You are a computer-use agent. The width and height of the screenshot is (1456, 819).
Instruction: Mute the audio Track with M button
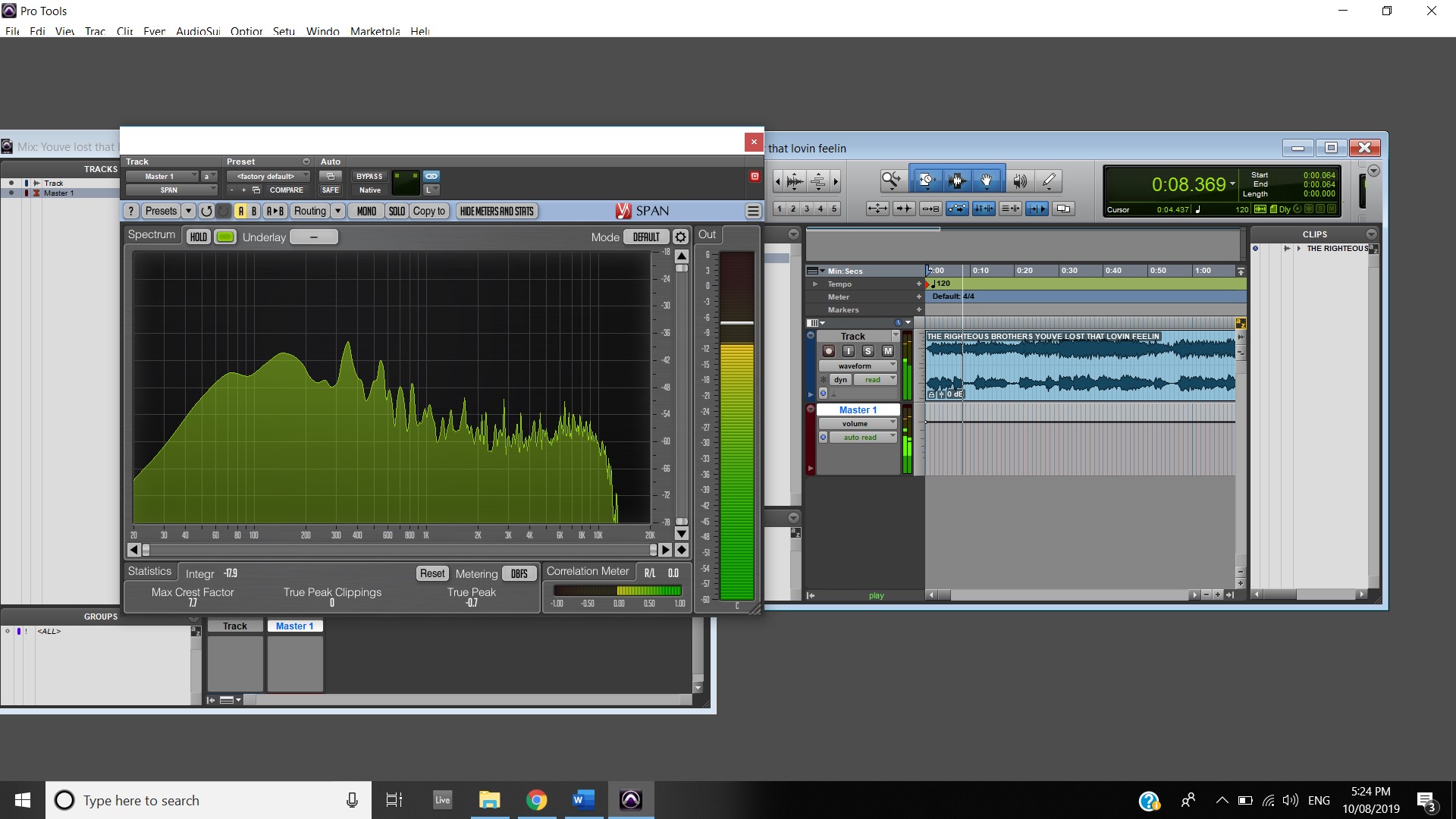click(887, 351)
